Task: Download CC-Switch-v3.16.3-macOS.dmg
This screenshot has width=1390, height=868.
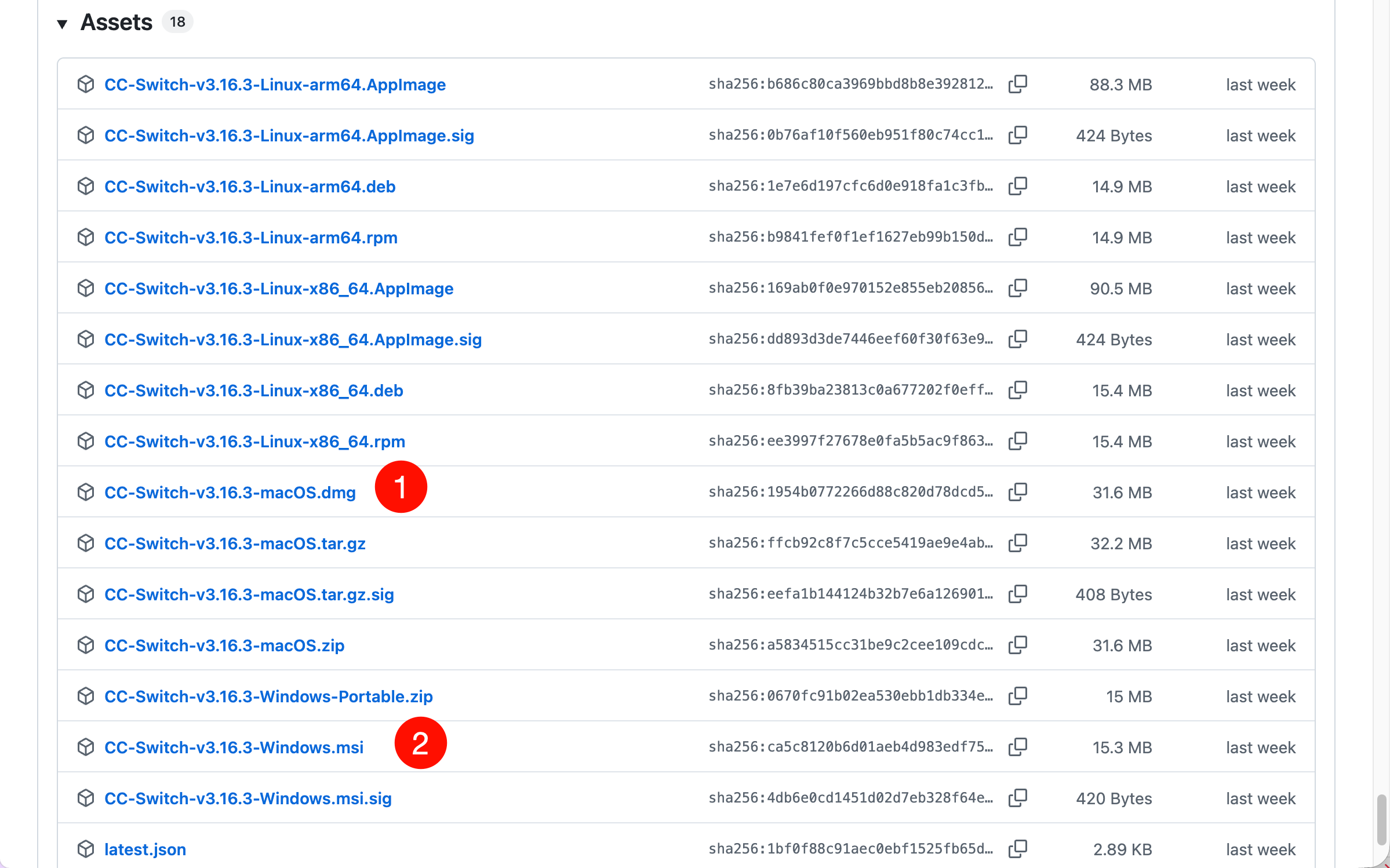Action: click(230, 493)
